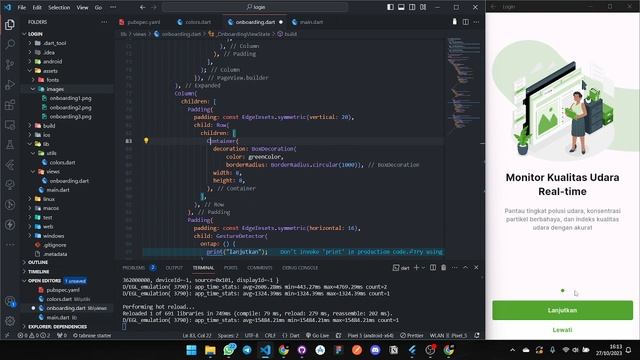Kill terminal with trash icon
The image size is (640, 360).
coord(444,268)
